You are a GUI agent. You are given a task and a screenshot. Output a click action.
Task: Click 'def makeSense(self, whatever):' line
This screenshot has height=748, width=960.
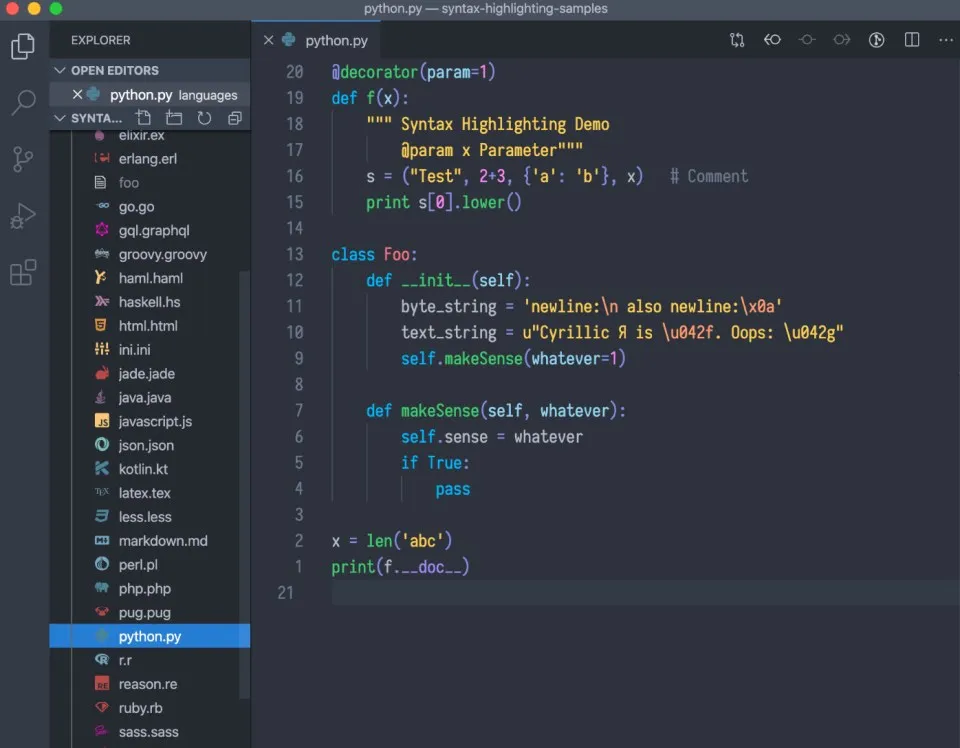coord(496,410)
